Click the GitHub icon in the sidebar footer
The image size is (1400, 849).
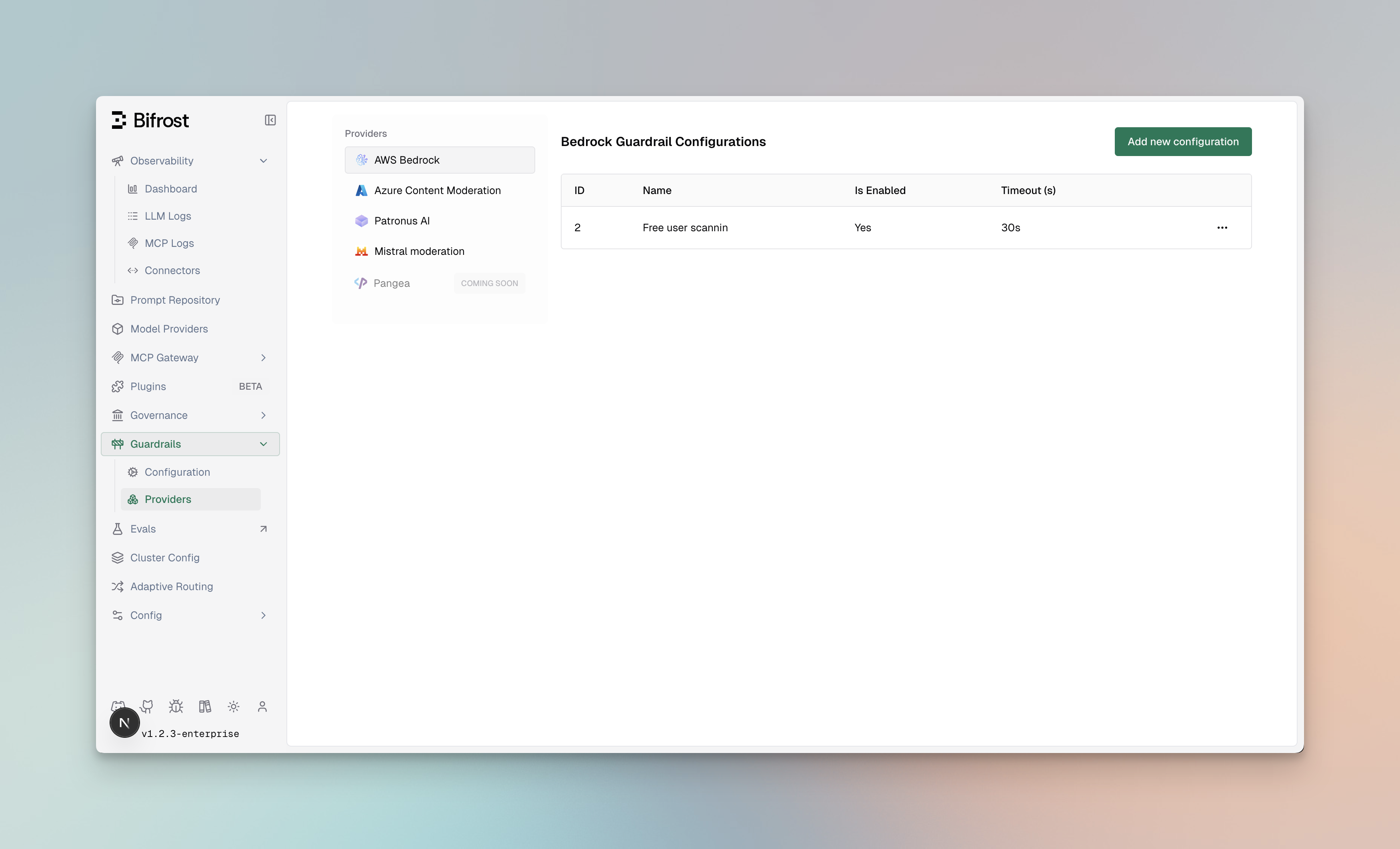pyautogui.click(x=146, y=706)
